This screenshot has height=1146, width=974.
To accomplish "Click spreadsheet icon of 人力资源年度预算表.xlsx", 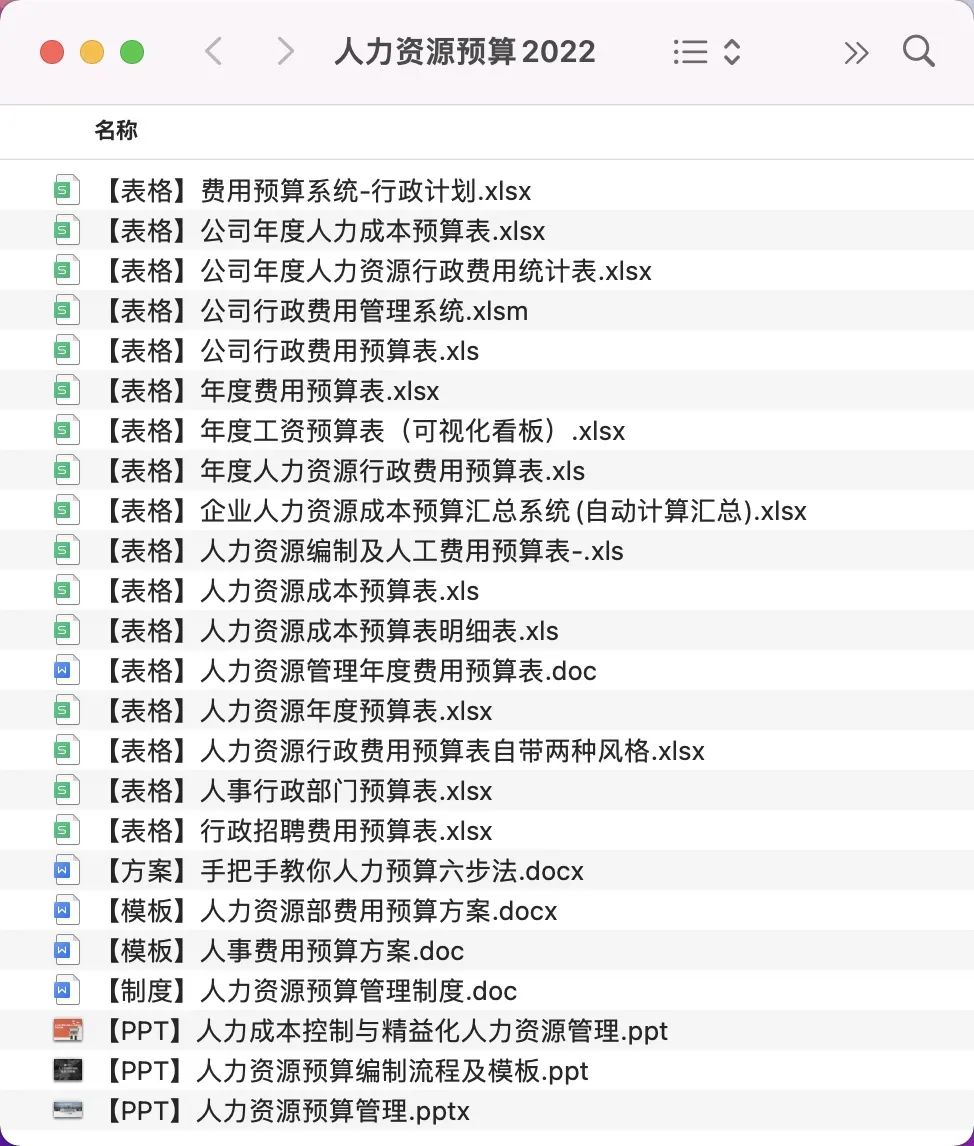I will pos(66,710).
